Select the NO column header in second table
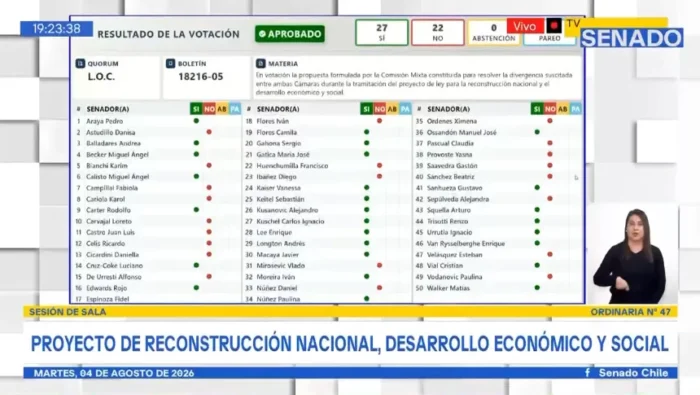 click(x=379, y=109)
